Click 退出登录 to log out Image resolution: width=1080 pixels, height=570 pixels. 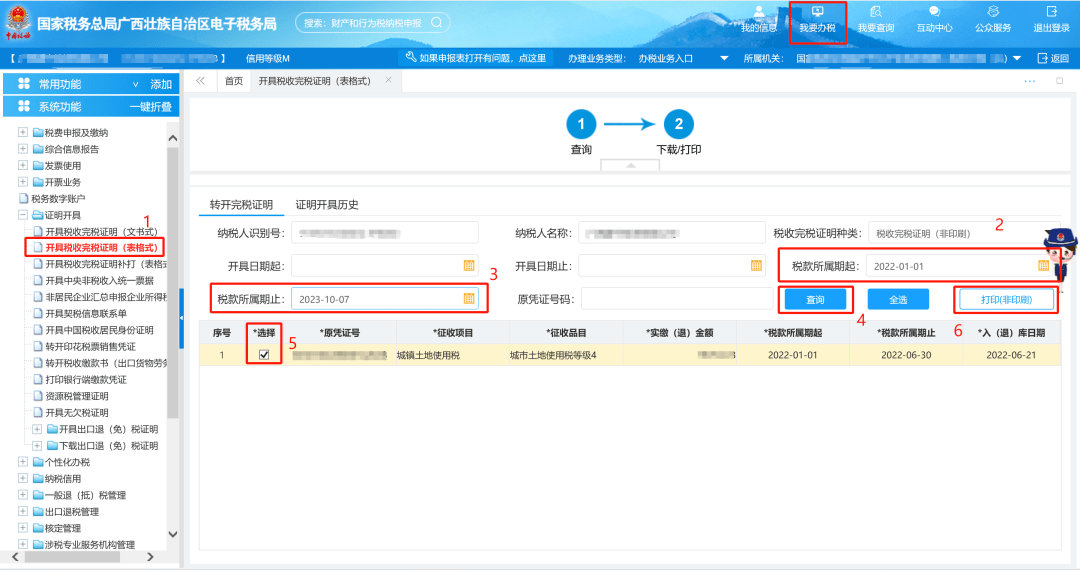(1051, 19)
